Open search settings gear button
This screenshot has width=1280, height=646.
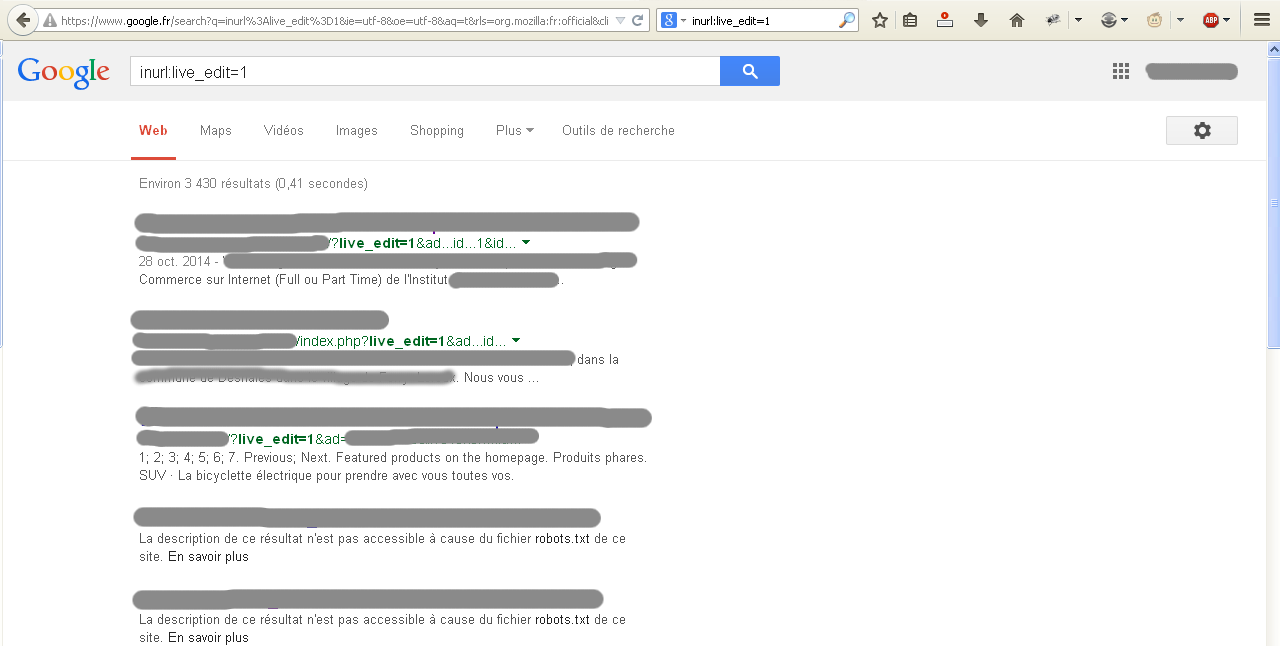click(1202, 131)
